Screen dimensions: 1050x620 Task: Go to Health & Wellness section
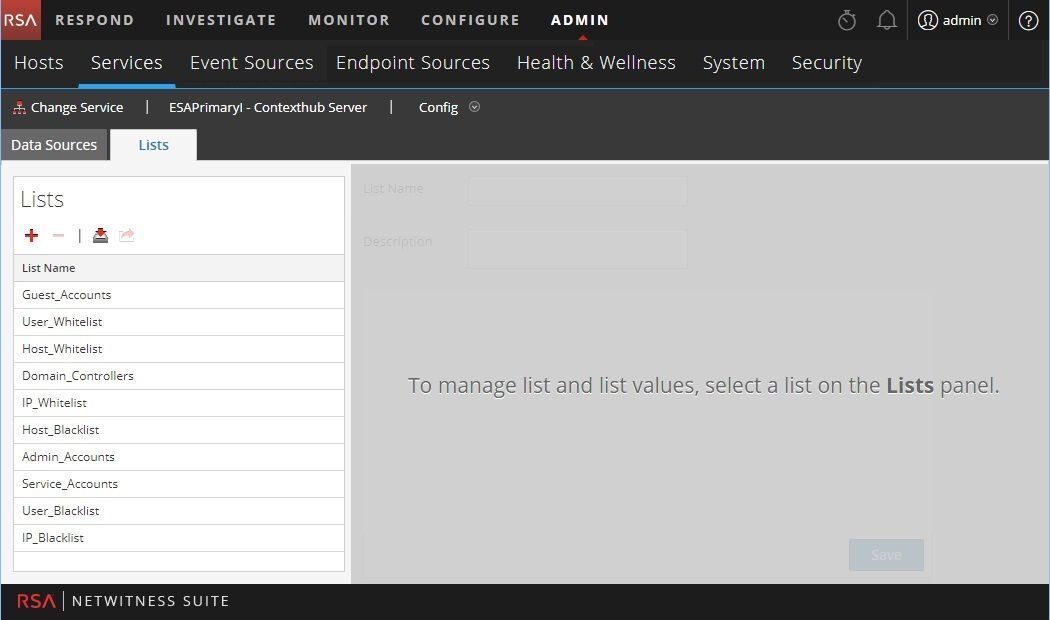pos(596,62)
